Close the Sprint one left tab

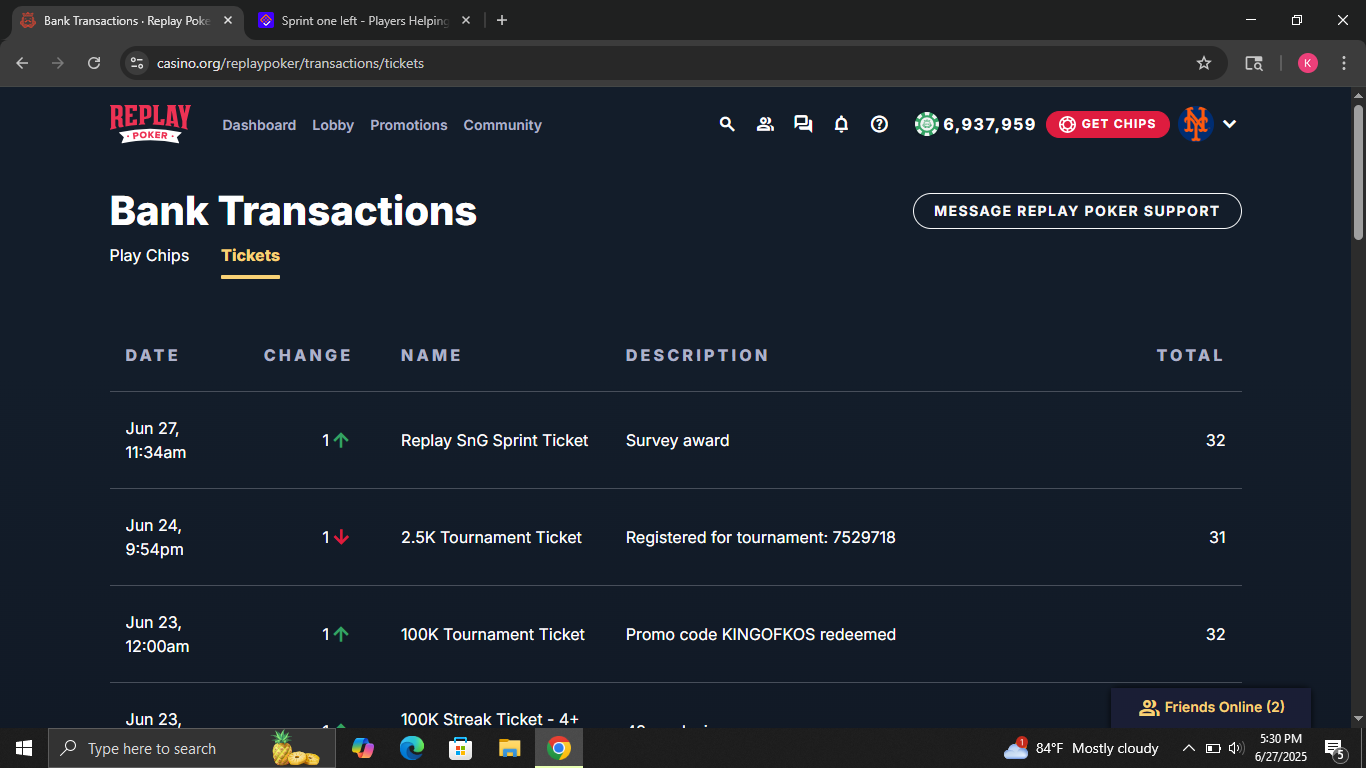click(465, 20)
